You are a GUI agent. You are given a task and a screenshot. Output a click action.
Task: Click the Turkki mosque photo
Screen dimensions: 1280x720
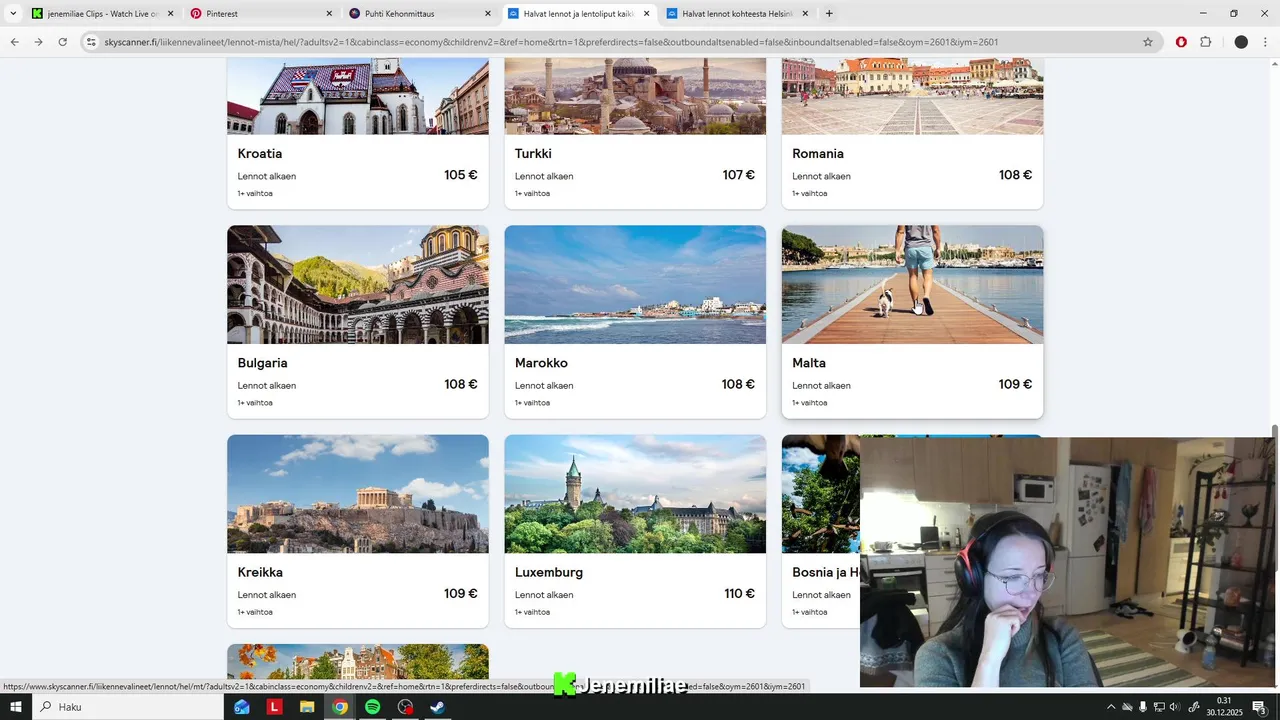tap(635, 96)
